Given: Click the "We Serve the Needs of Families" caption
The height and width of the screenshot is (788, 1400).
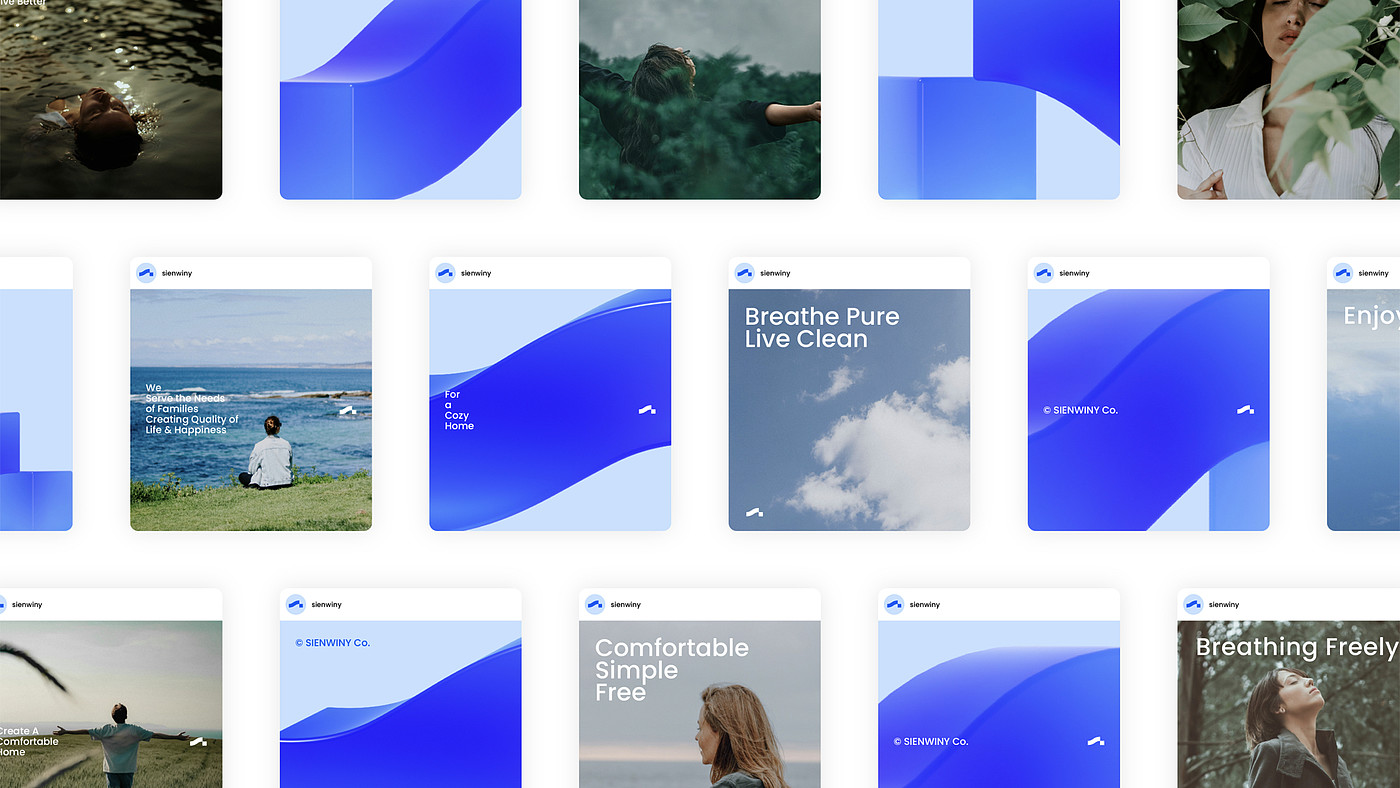Looking at the screenshot, I should pos(192,409).
